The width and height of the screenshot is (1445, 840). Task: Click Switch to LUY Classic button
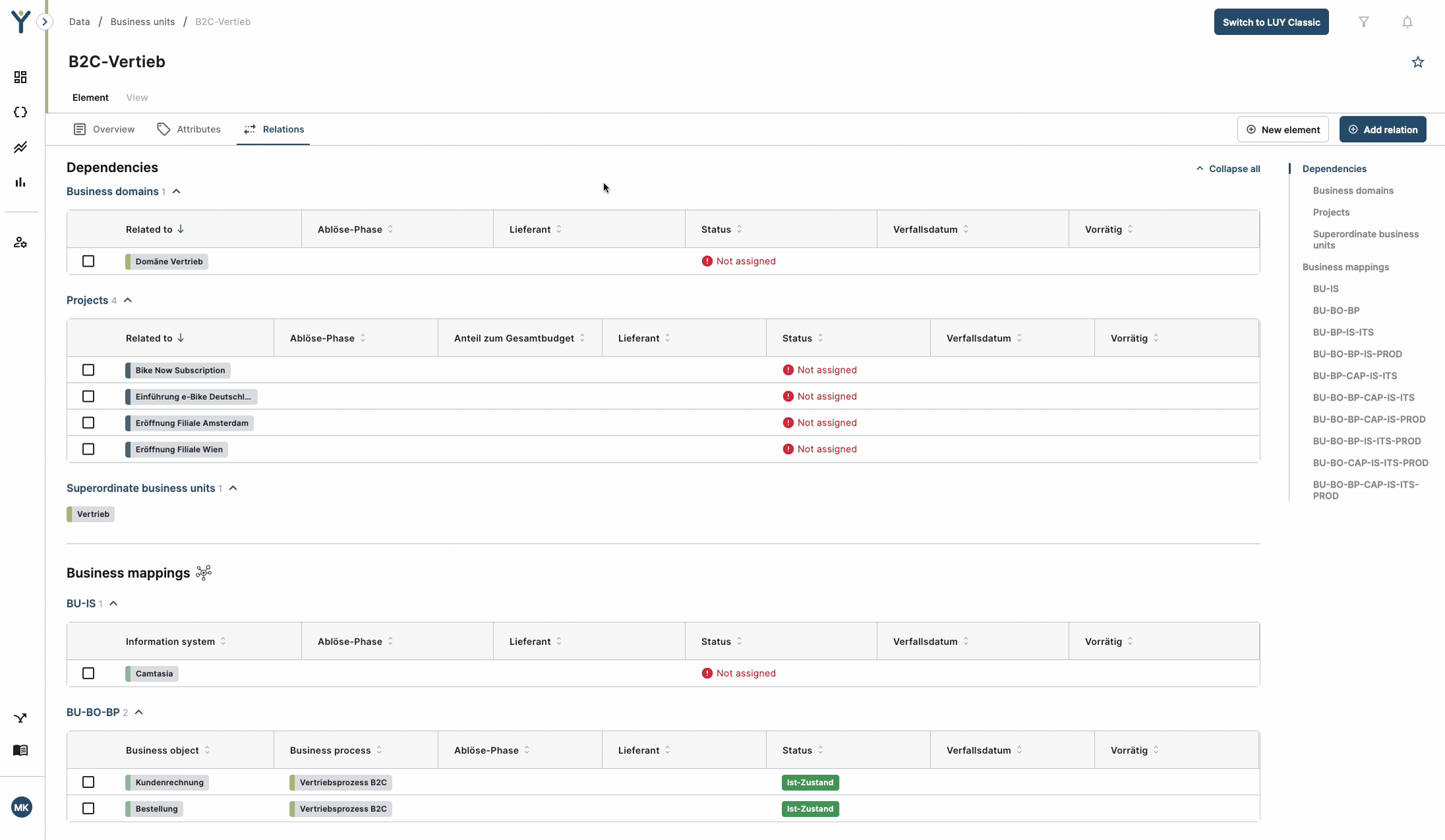click(1271, 22)
